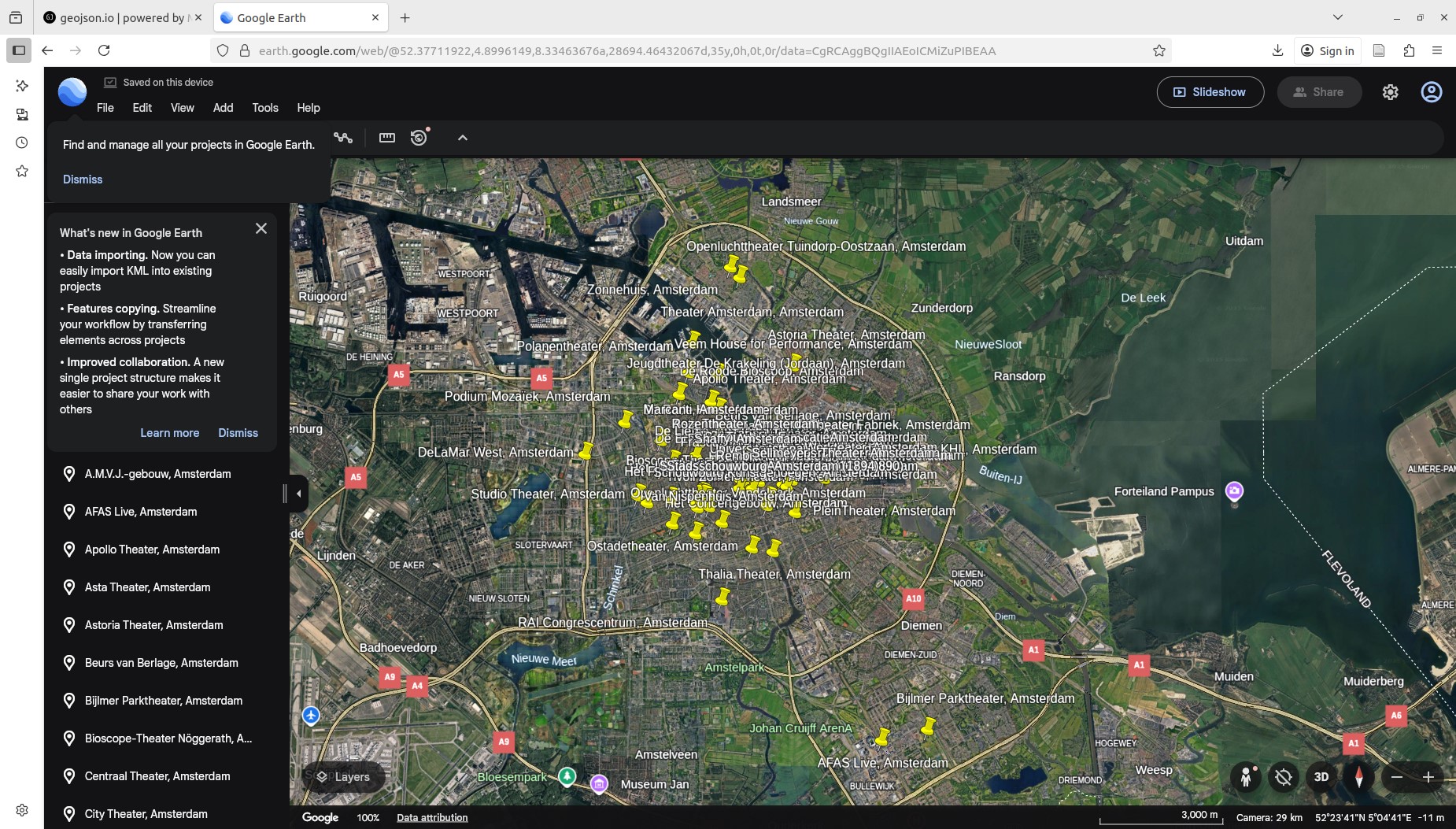Reload the page in Firefox

(x=104, y=50)
